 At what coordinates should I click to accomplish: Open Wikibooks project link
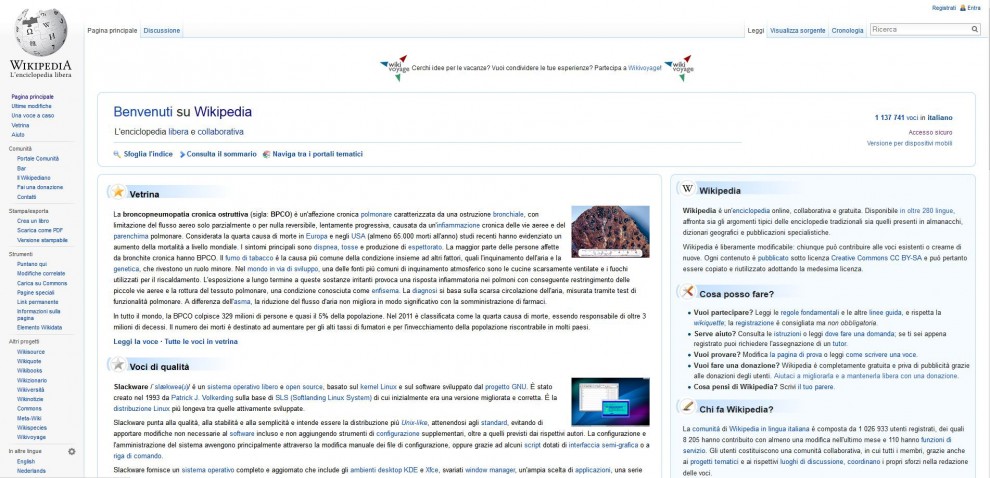[30, 371]
